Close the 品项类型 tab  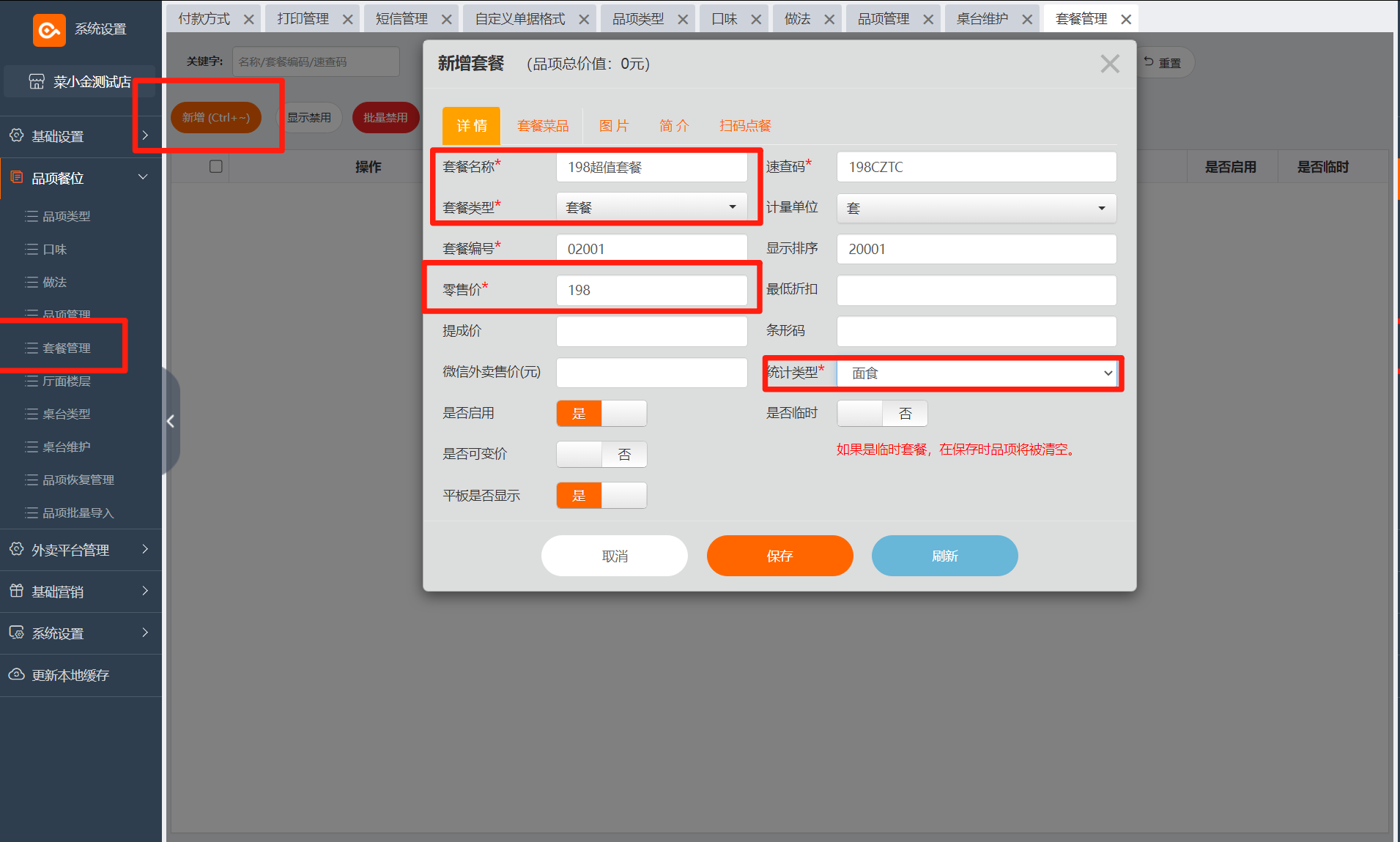683,20
